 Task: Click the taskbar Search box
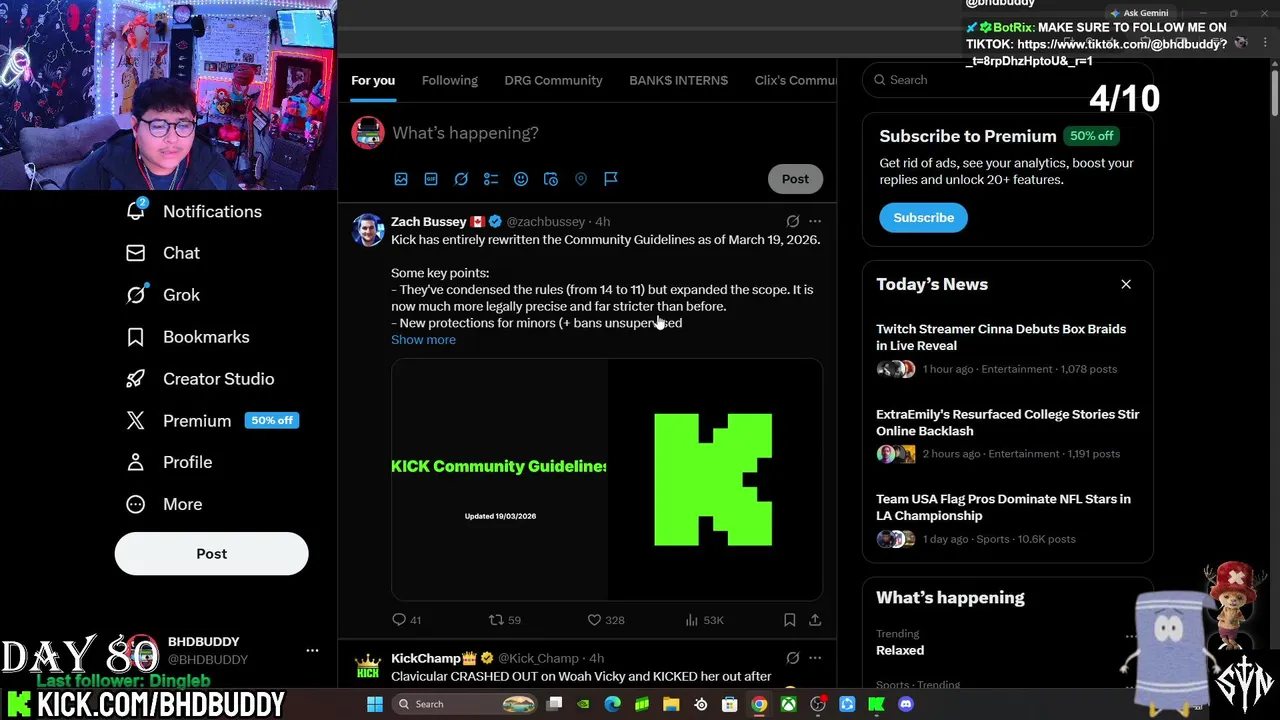(463, 704)
